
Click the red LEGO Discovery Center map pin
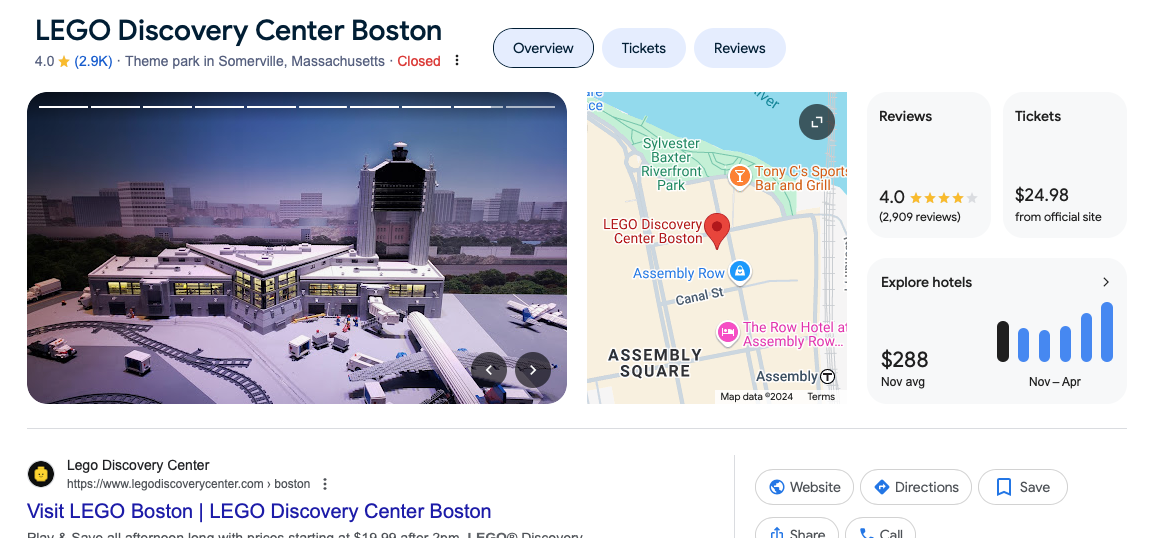tap(716, 231)
